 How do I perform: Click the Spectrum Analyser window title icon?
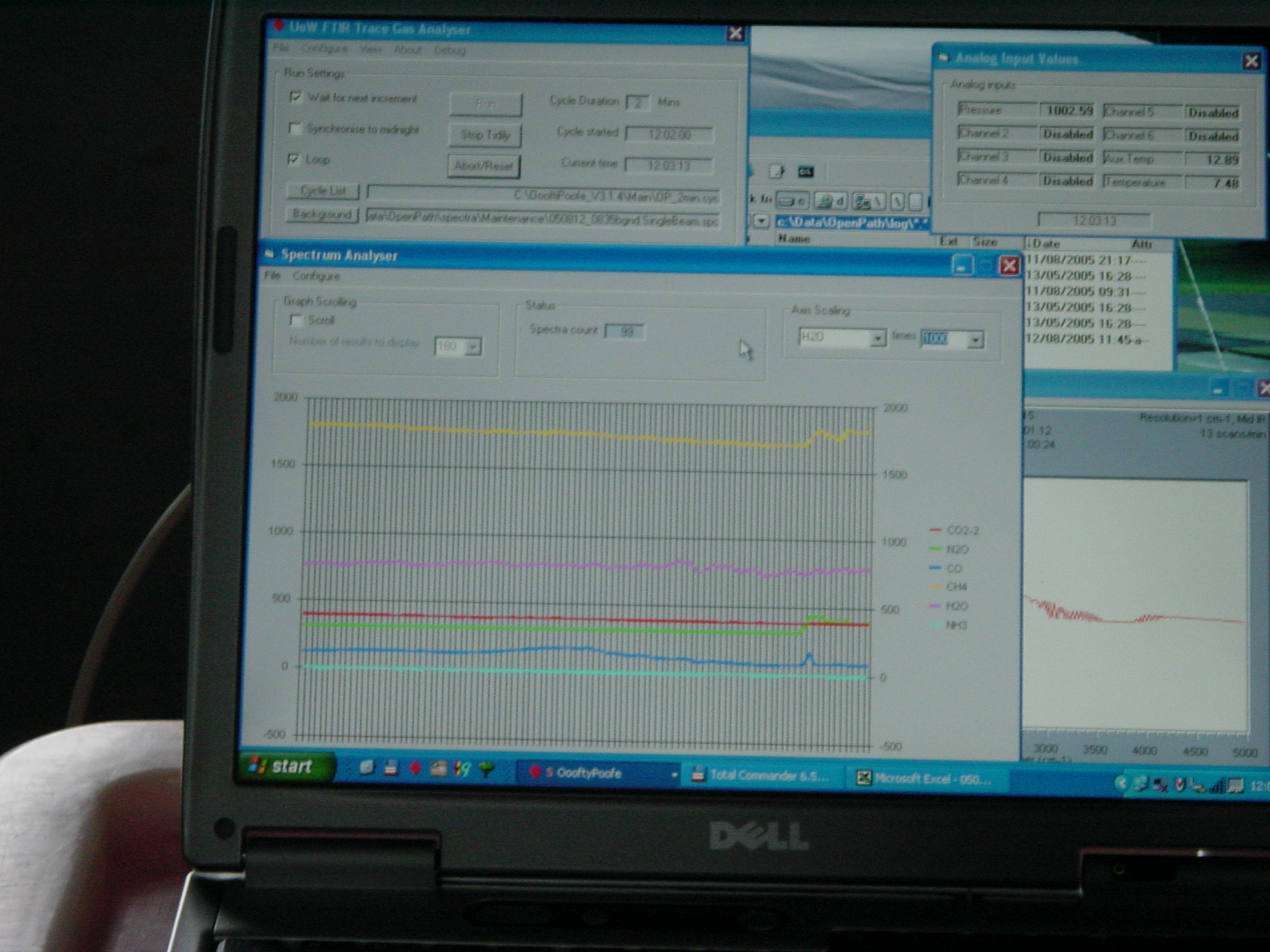tap(269, 254)
